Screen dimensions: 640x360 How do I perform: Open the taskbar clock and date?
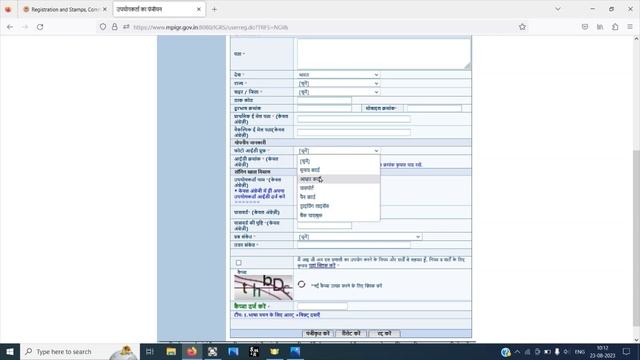pyautogui.click(x=602, y=351)
